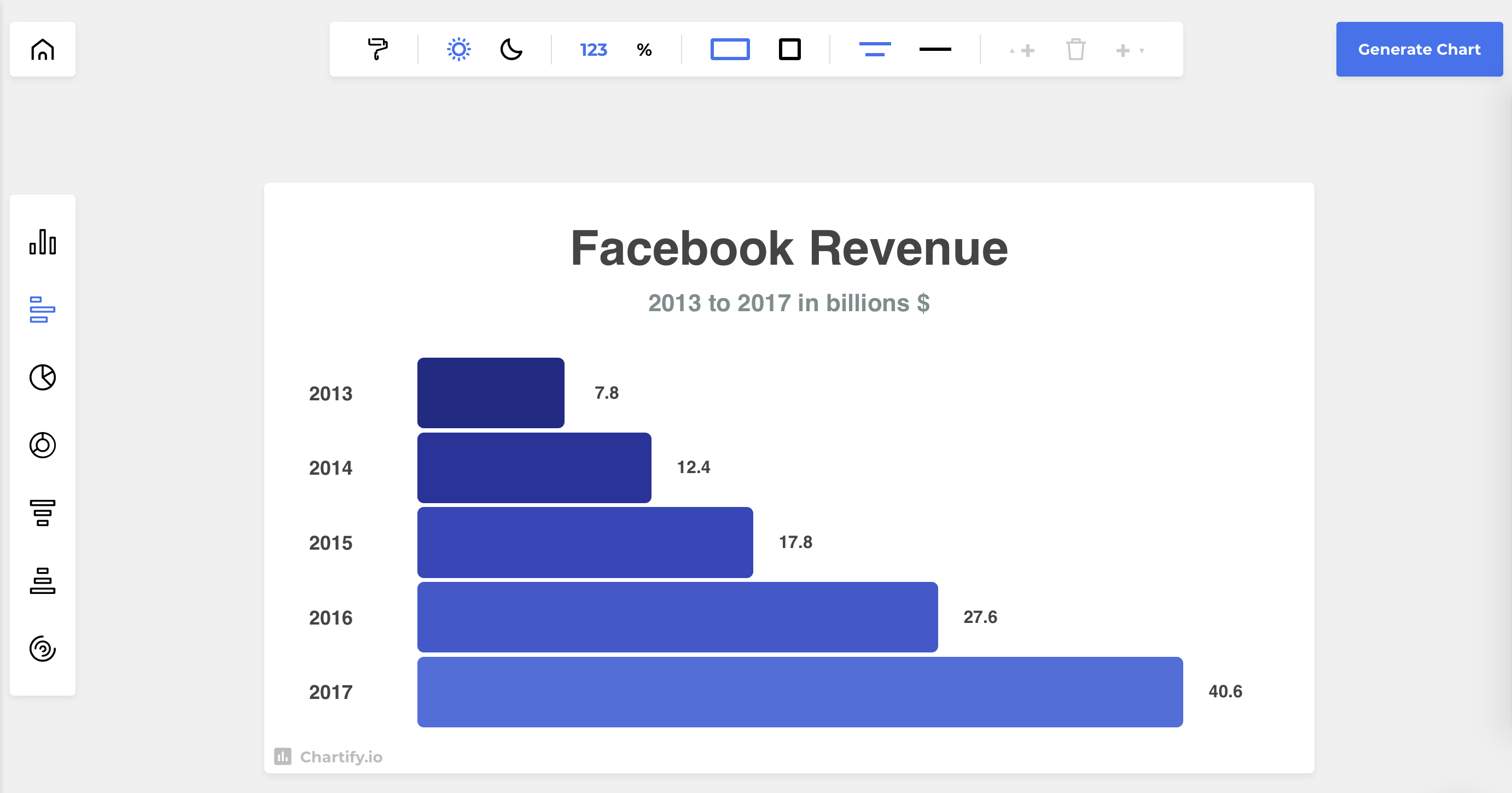Show values as percentages
Image resolution: width=1512 pixels, height=793 pixels.
tap(644, 49)
